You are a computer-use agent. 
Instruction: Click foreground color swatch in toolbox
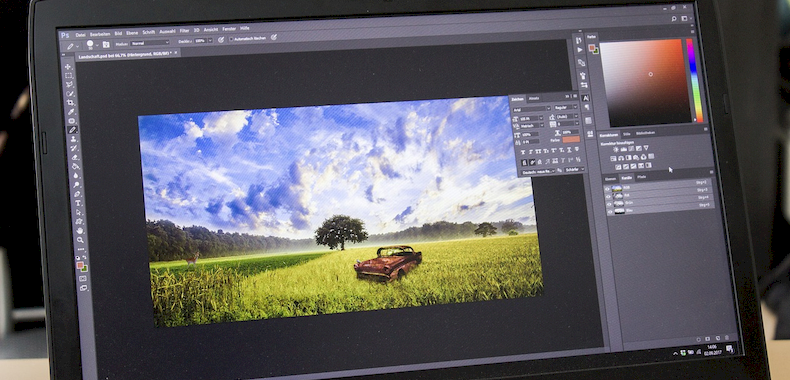[80, 265]
